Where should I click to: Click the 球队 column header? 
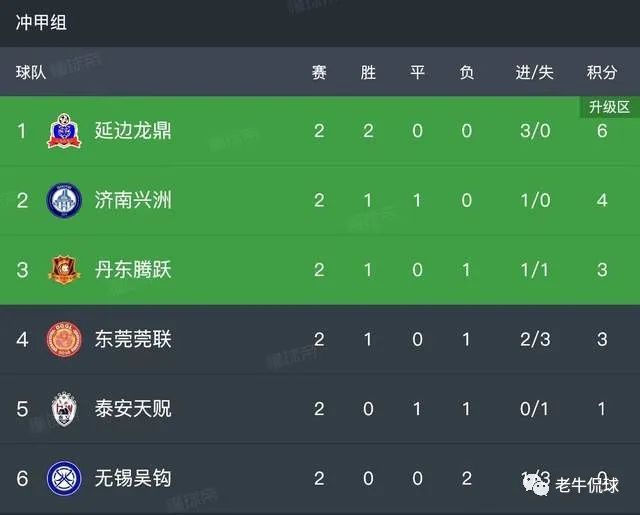tap(30, 72)
